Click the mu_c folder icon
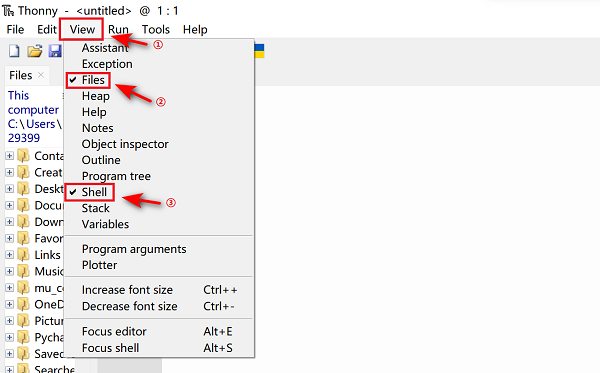The width and height of the screenshot is (600, 373). (x=24, y=288)
